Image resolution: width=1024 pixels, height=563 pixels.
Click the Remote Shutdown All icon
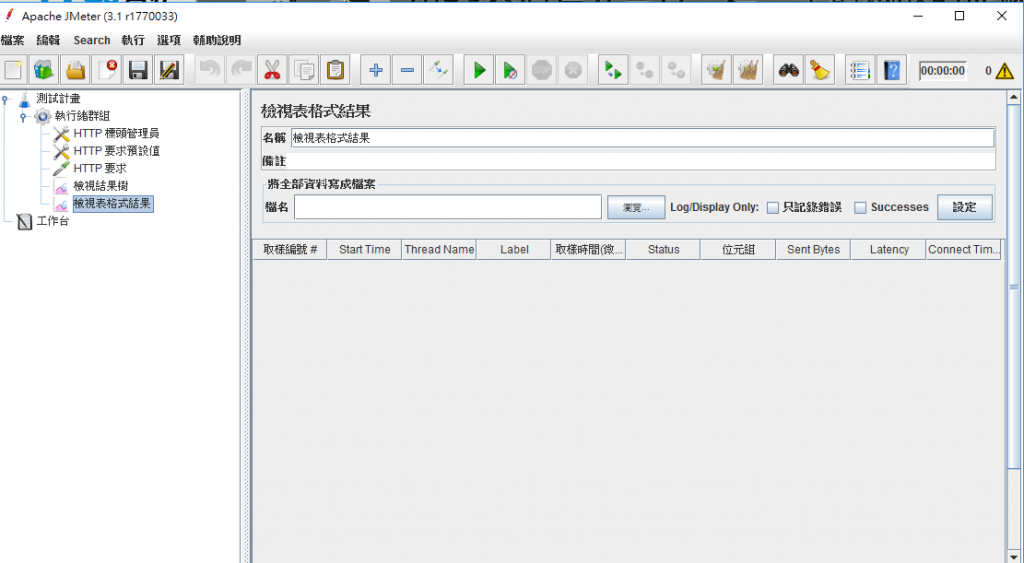[676, 70]
